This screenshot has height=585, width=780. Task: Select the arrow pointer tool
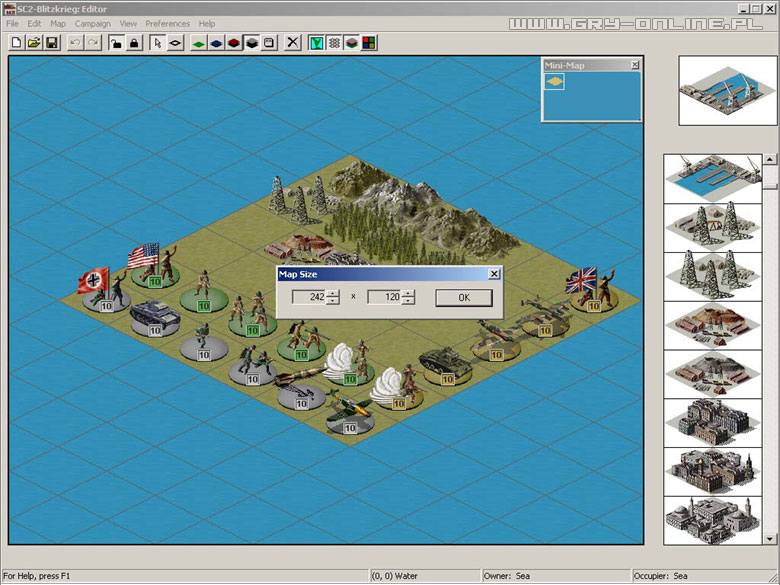coord(157,43)
